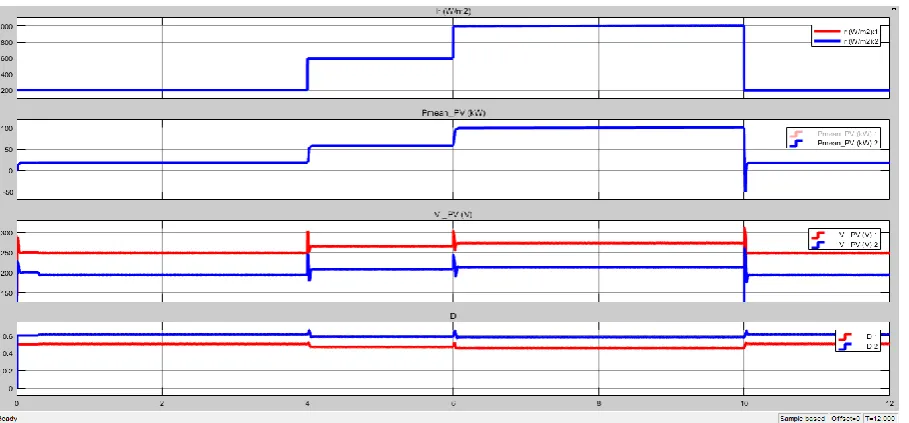Click the Pmean_PV (kW) plot title

(x=453, y=113)
